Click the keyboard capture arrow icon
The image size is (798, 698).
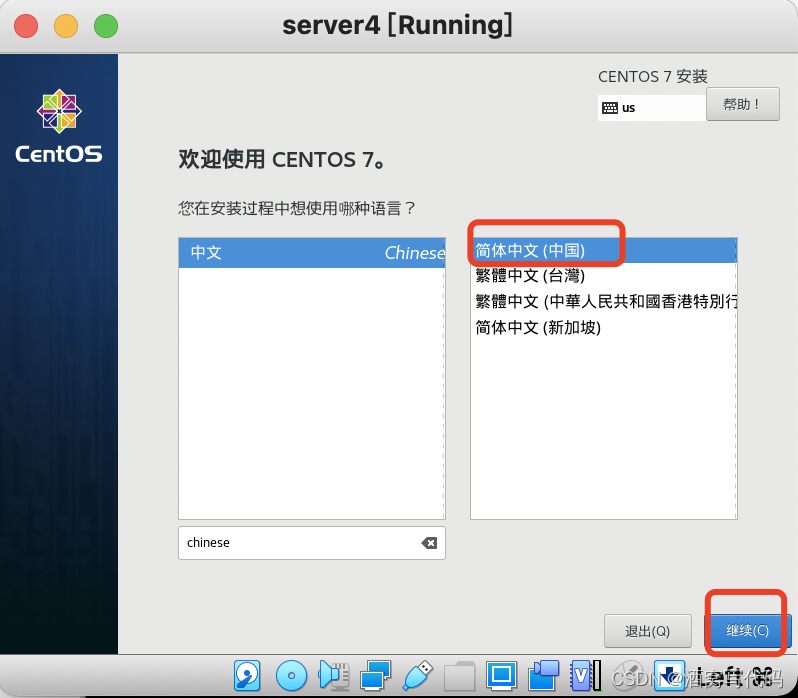tap(669, 675)
